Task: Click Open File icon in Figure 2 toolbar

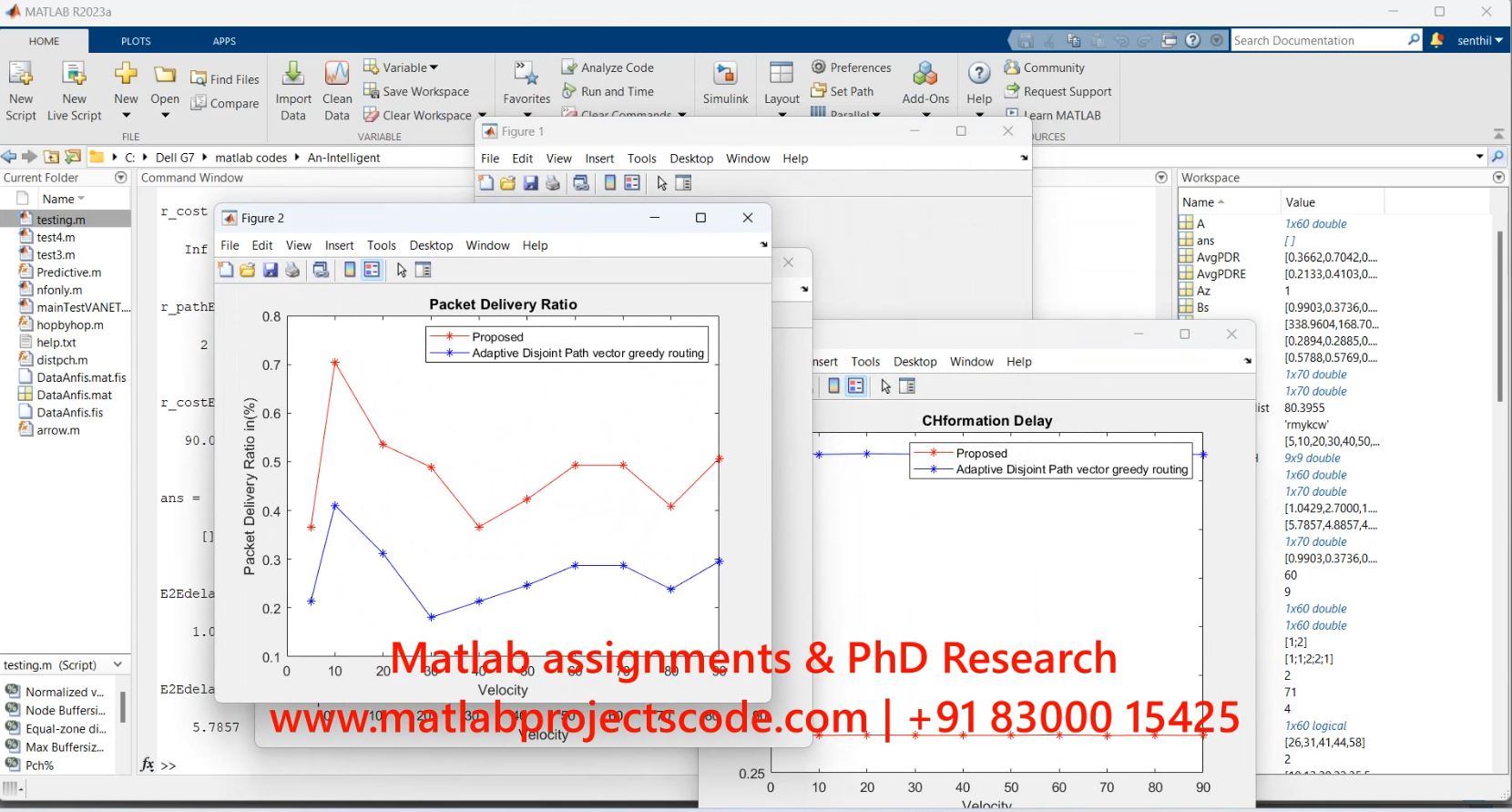Action: (248, 270)
